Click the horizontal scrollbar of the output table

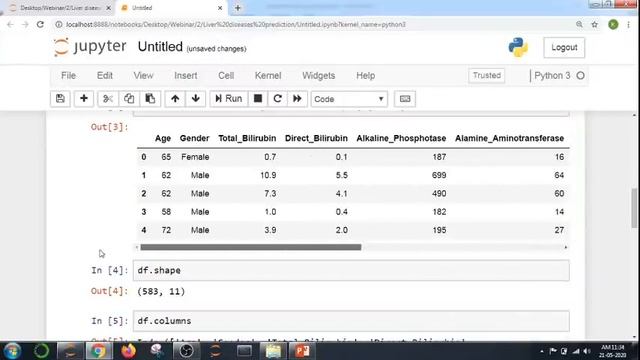[x=251, y=247]
